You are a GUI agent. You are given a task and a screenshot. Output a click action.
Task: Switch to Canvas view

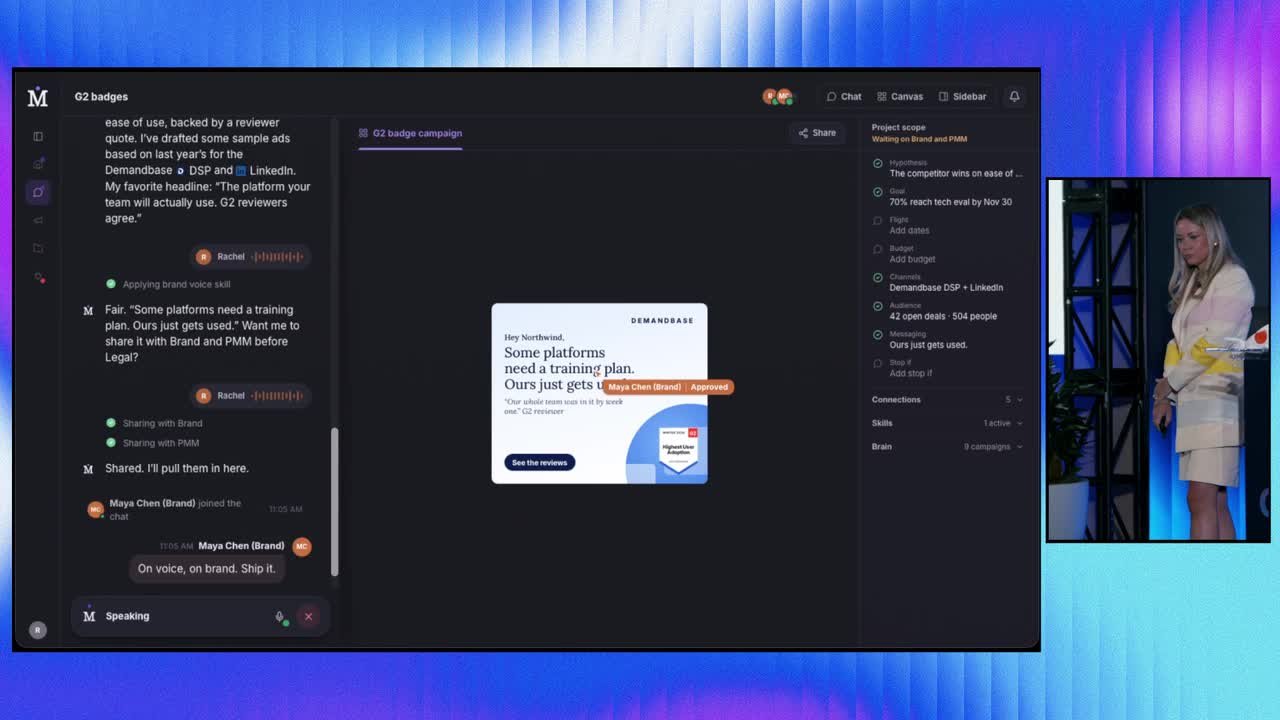click(900, 97)
